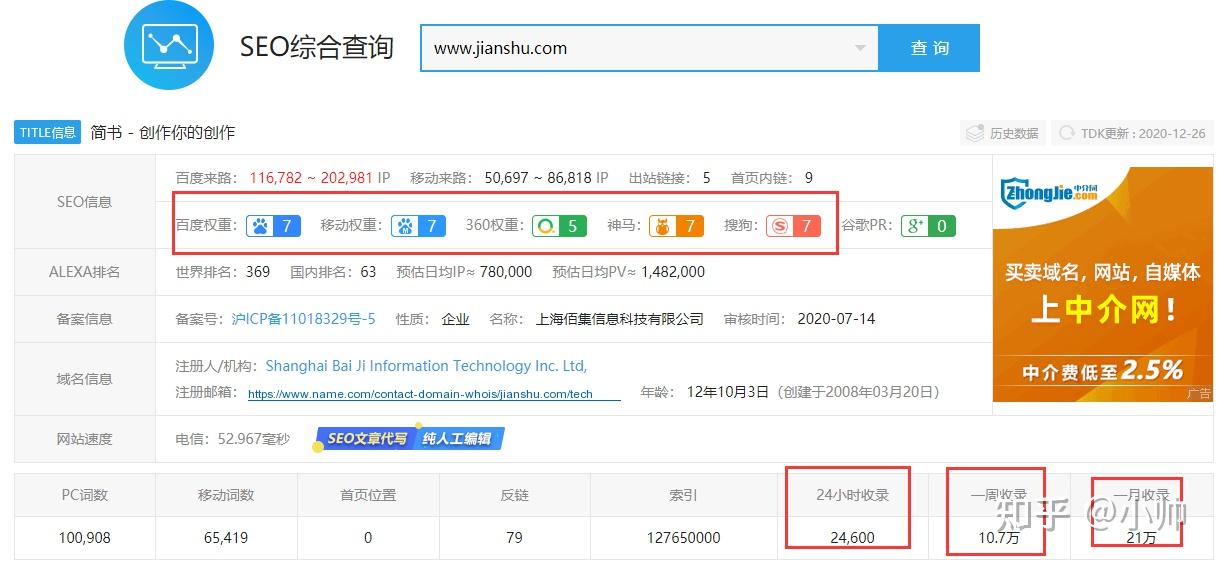The width and height of the screenshot is (1218, 564).
Task: Click the 搜狗 weight badge 7
Action: [x=793, y=226]
